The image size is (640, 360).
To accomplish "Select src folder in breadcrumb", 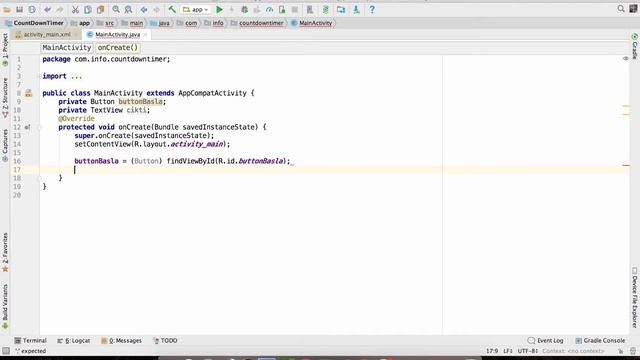I will tap(106, 23).
